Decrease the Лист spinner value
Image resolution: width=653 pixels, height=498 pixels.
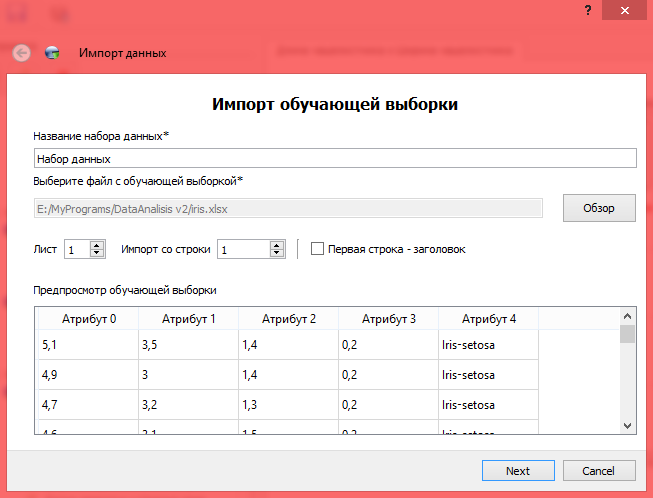pyautogui.click(x=97, y=253)
